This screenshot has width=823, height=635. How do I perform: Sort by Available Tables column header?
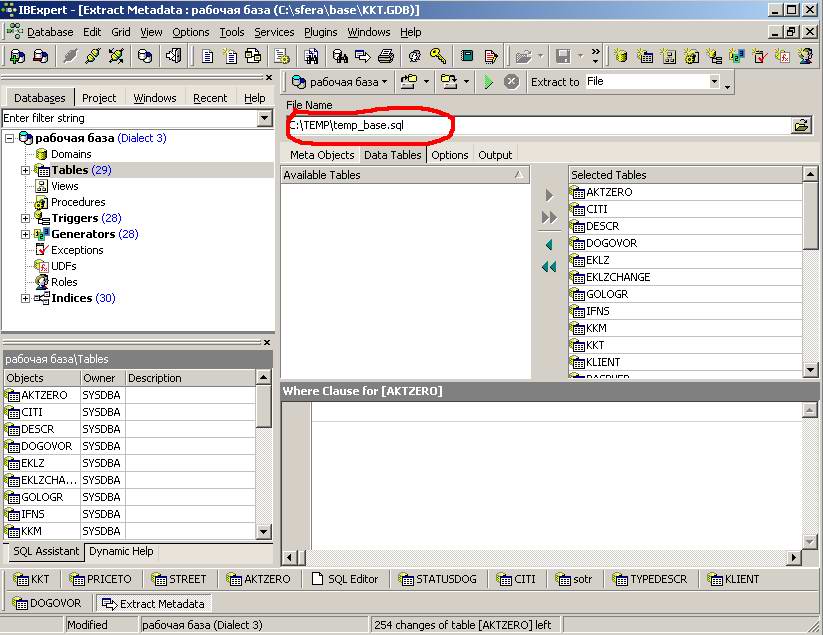(405, 175)
